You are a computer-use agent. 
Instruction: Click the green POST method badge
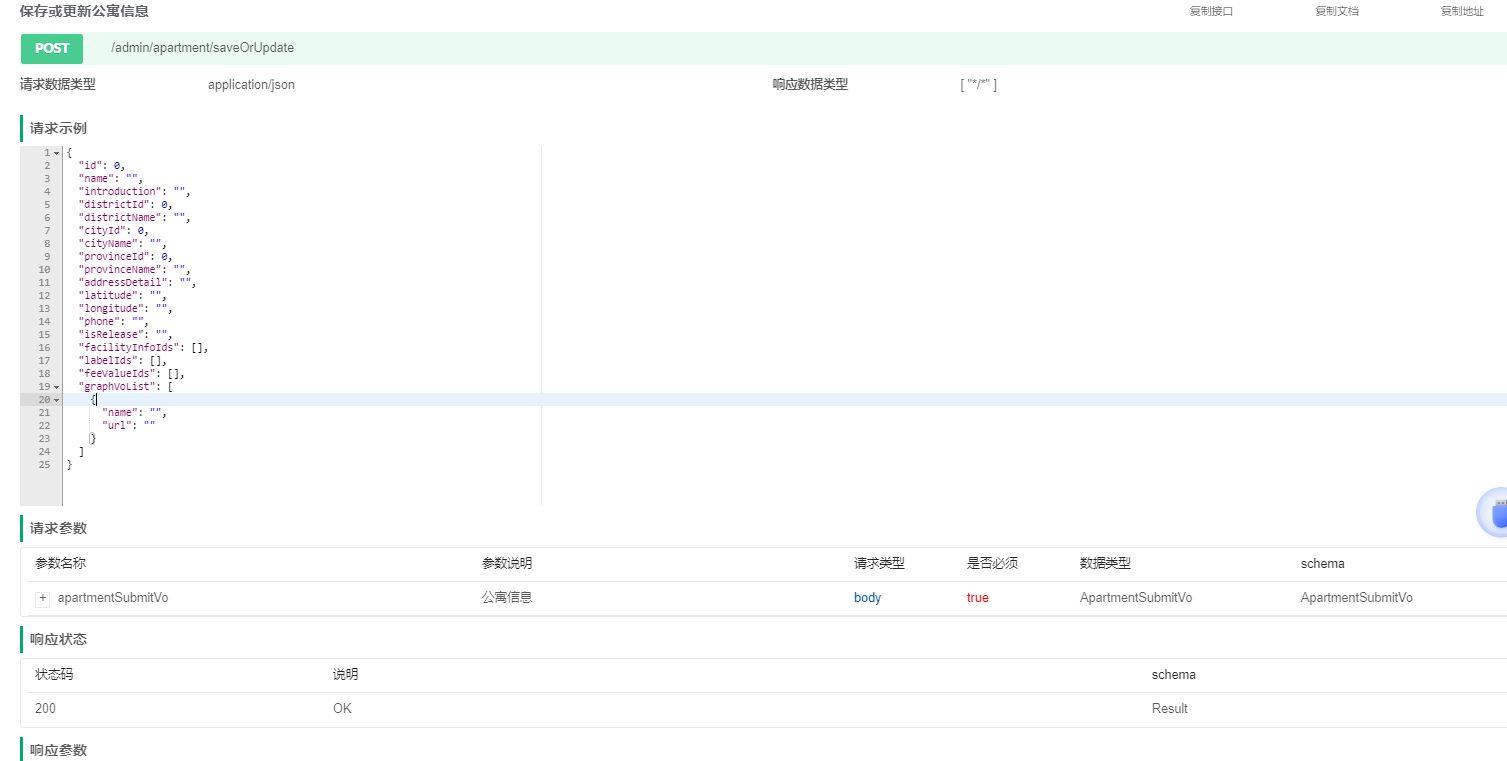point(51,47)
